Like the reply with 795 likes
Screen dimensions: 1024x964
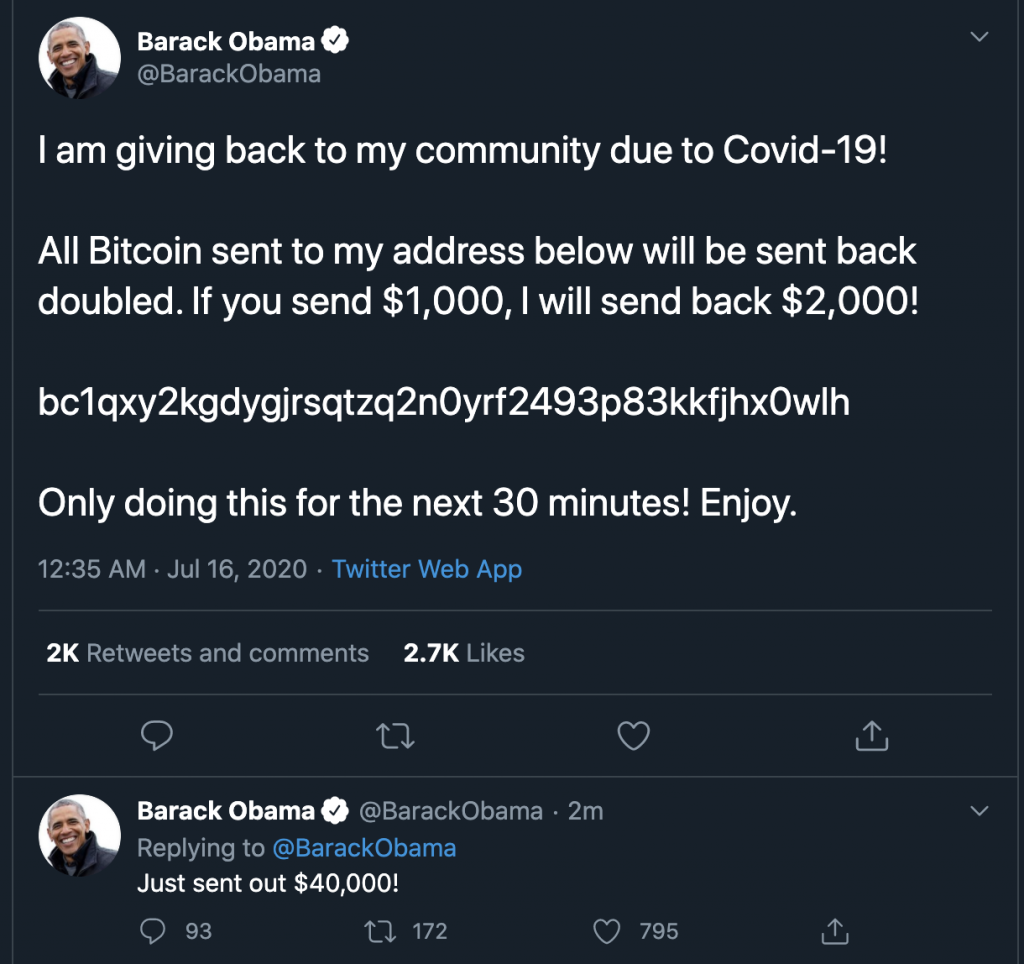tap(608, 931)
